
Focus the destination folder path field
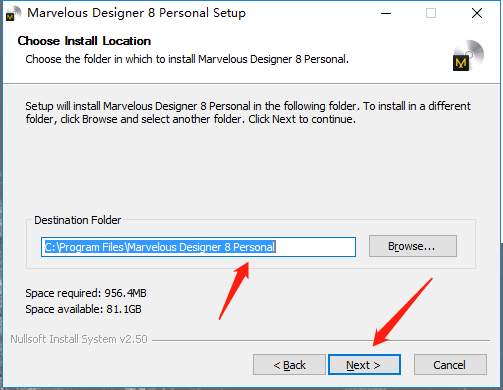[x=198, y=247]
